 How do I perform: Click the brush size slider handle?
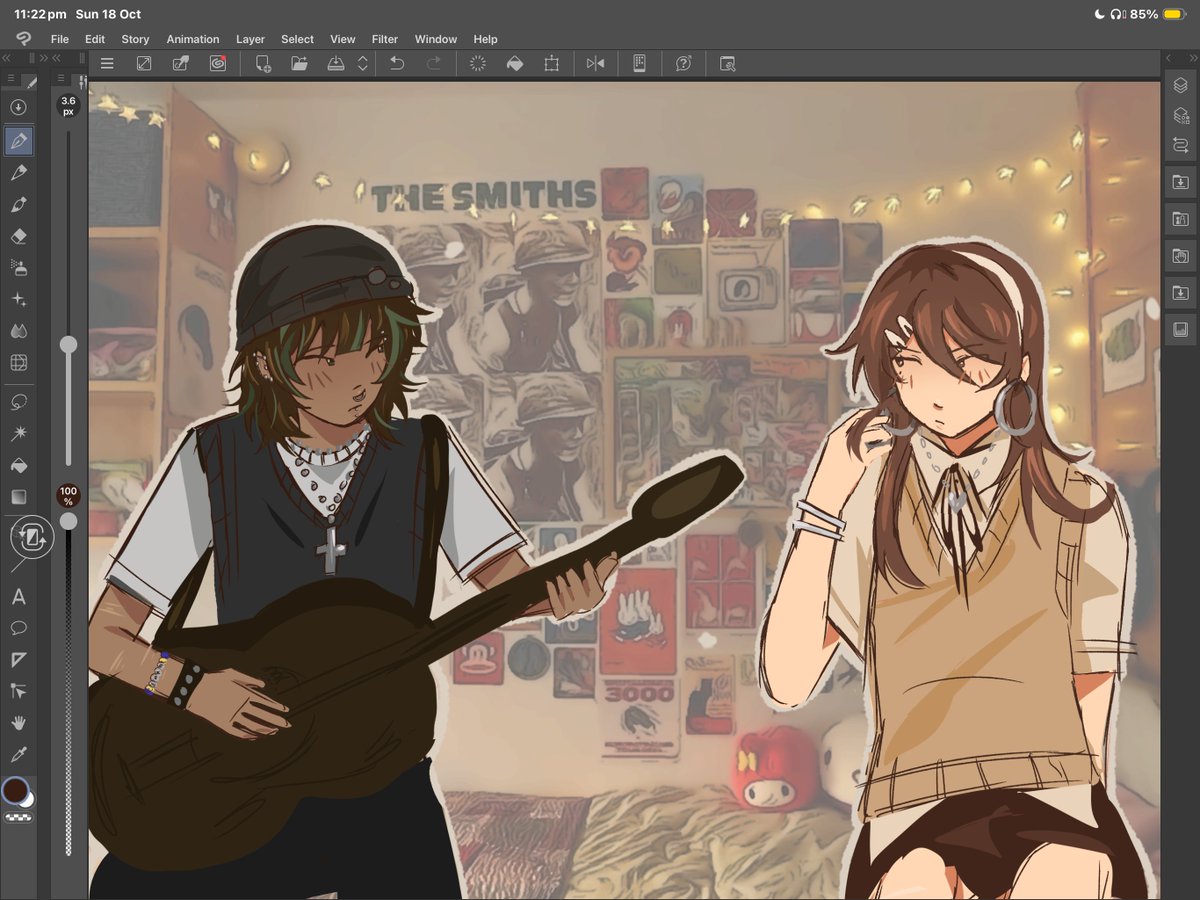pos(68,345)
